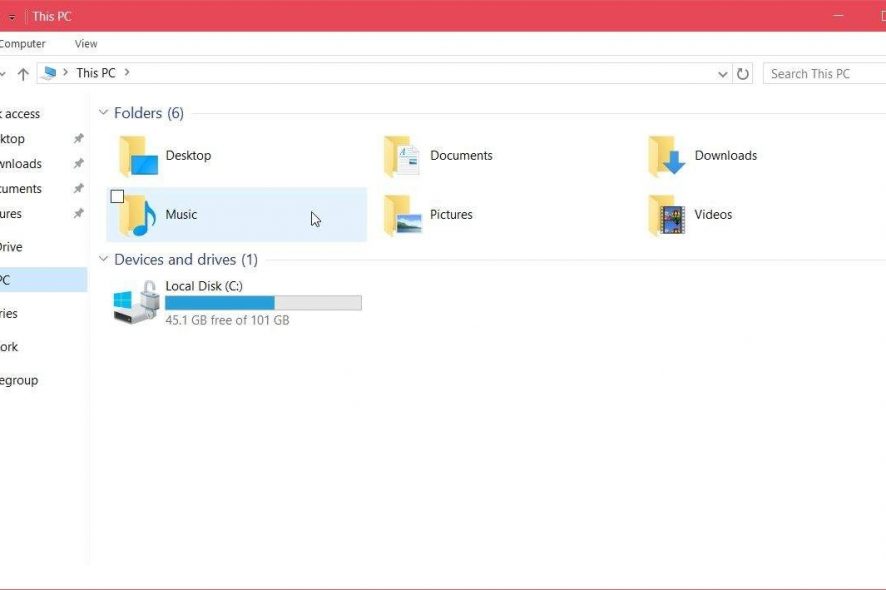Select Libraries in the navigation pane
The width and height of the screenshot is (886, 590).
[x=8, y=314]
